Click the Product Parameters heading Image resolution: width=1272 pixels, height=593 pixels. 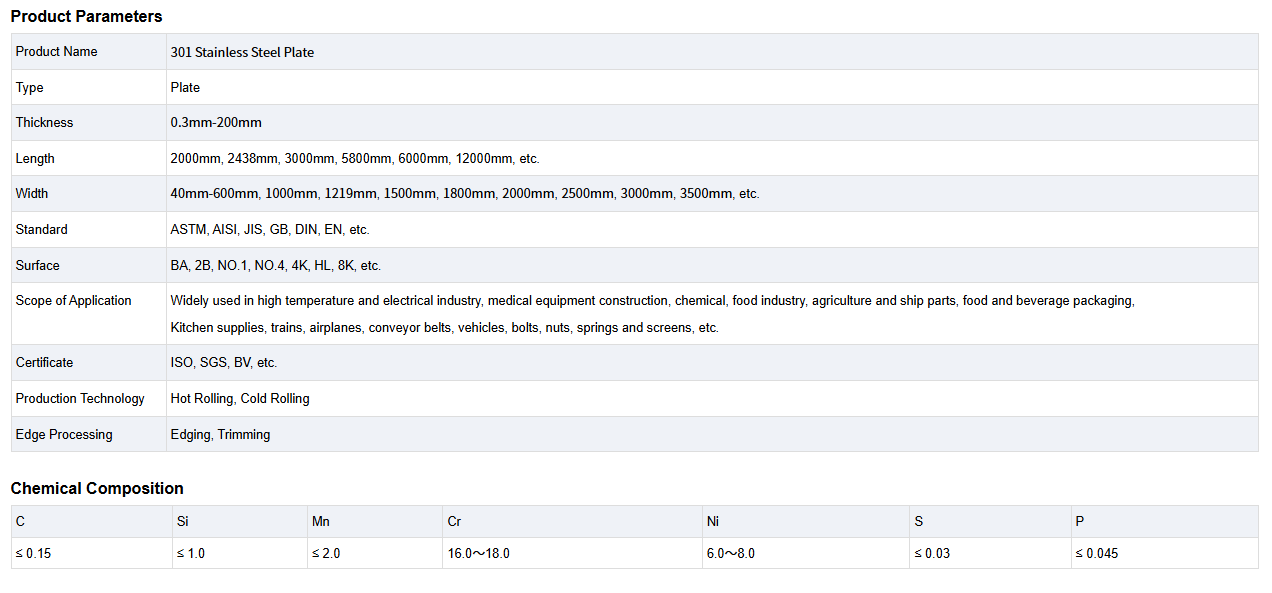pos(86,16)
